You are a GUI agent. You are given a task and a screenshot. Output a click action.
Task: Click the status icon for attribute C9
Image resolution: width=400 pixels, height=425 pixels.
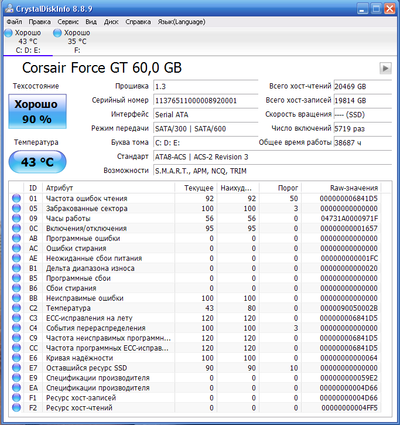[16, 338]
